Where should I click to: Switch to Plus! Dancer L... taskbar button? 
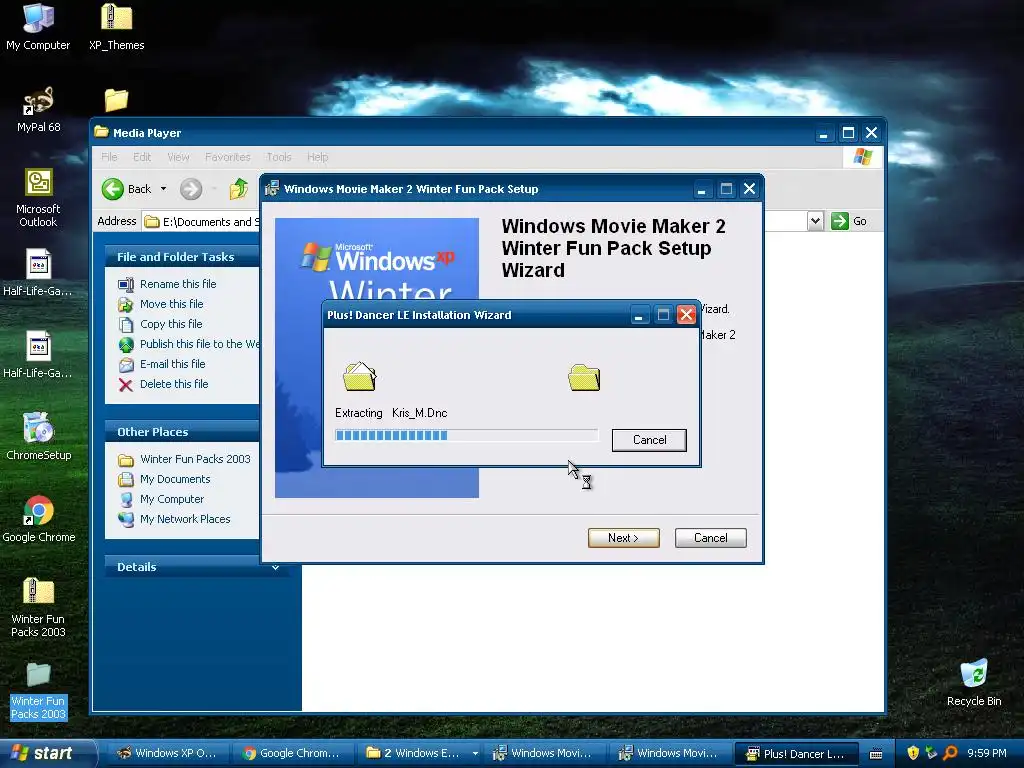796,754
